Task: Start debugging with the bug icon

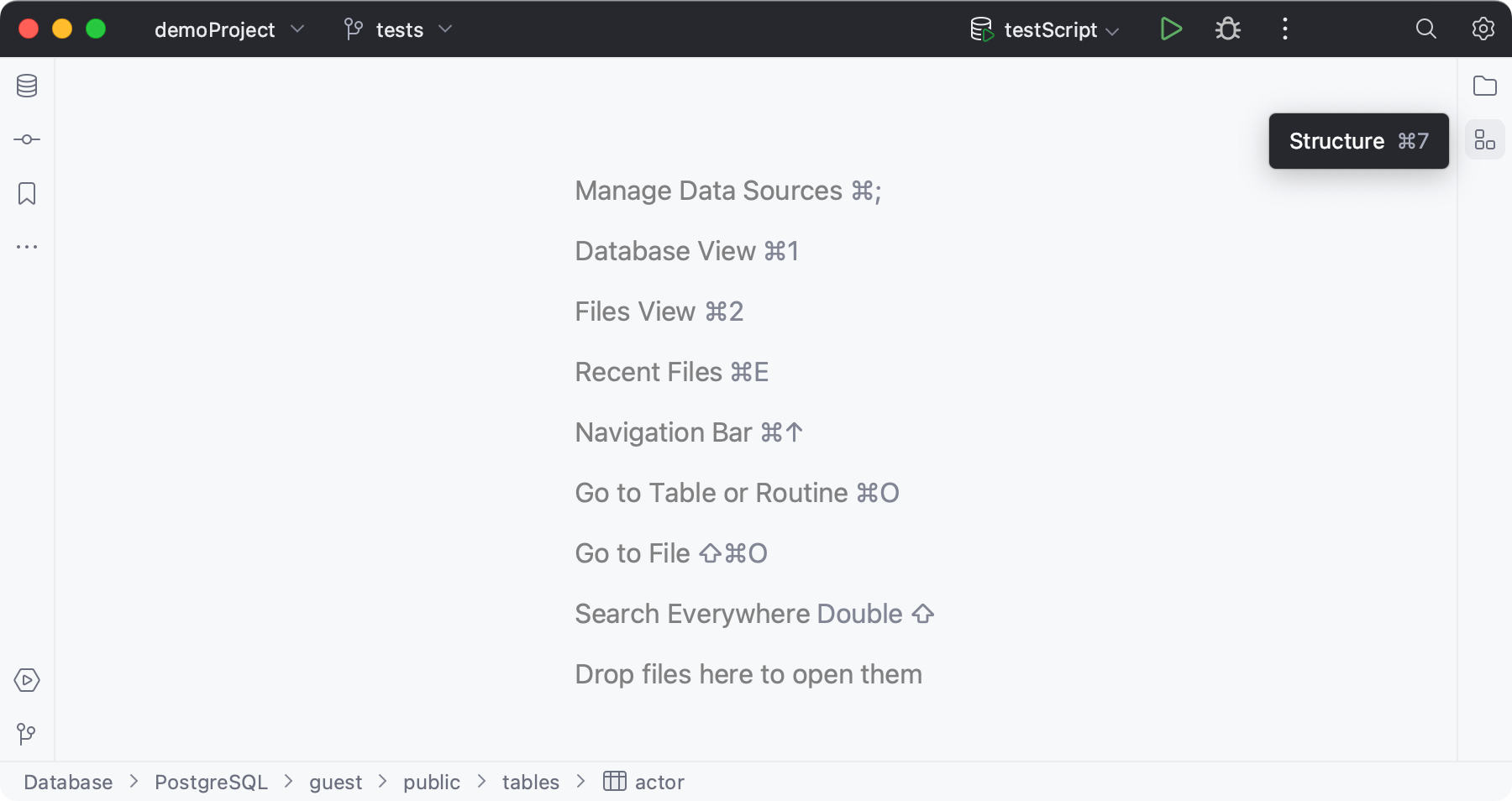Action: coord(1228,29)
